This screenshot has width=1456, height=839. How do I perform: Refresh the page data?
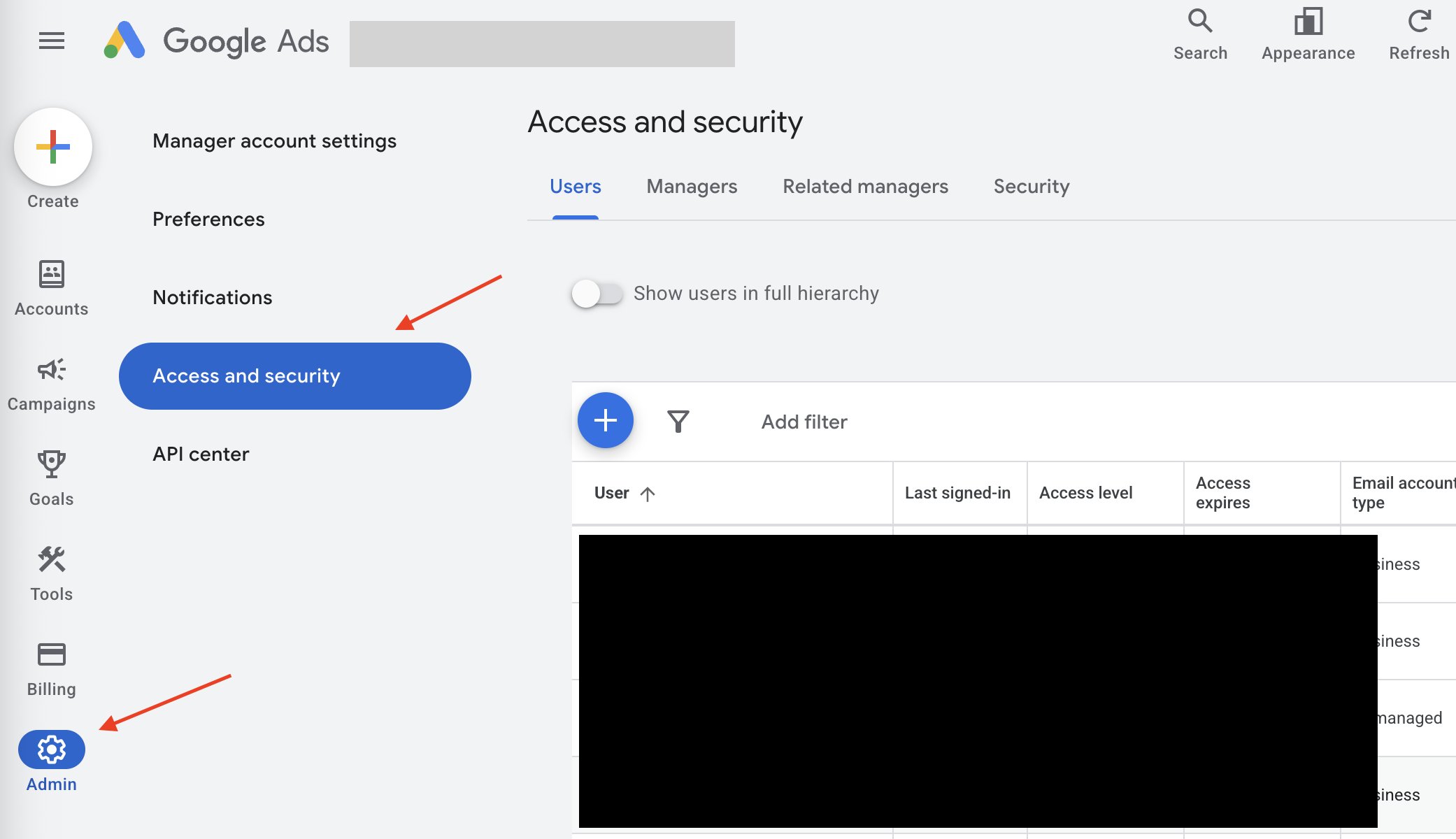coord(1419,34)
